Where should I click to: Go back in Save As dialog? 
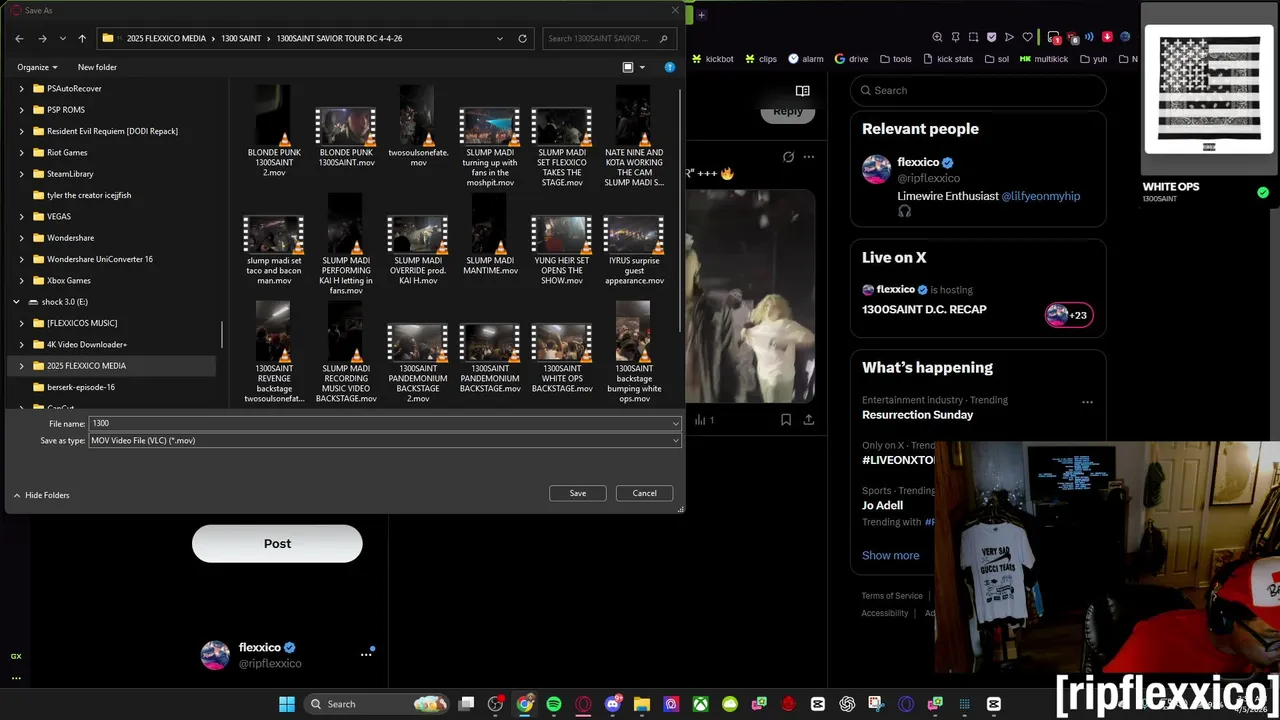[x=19, y=38]
